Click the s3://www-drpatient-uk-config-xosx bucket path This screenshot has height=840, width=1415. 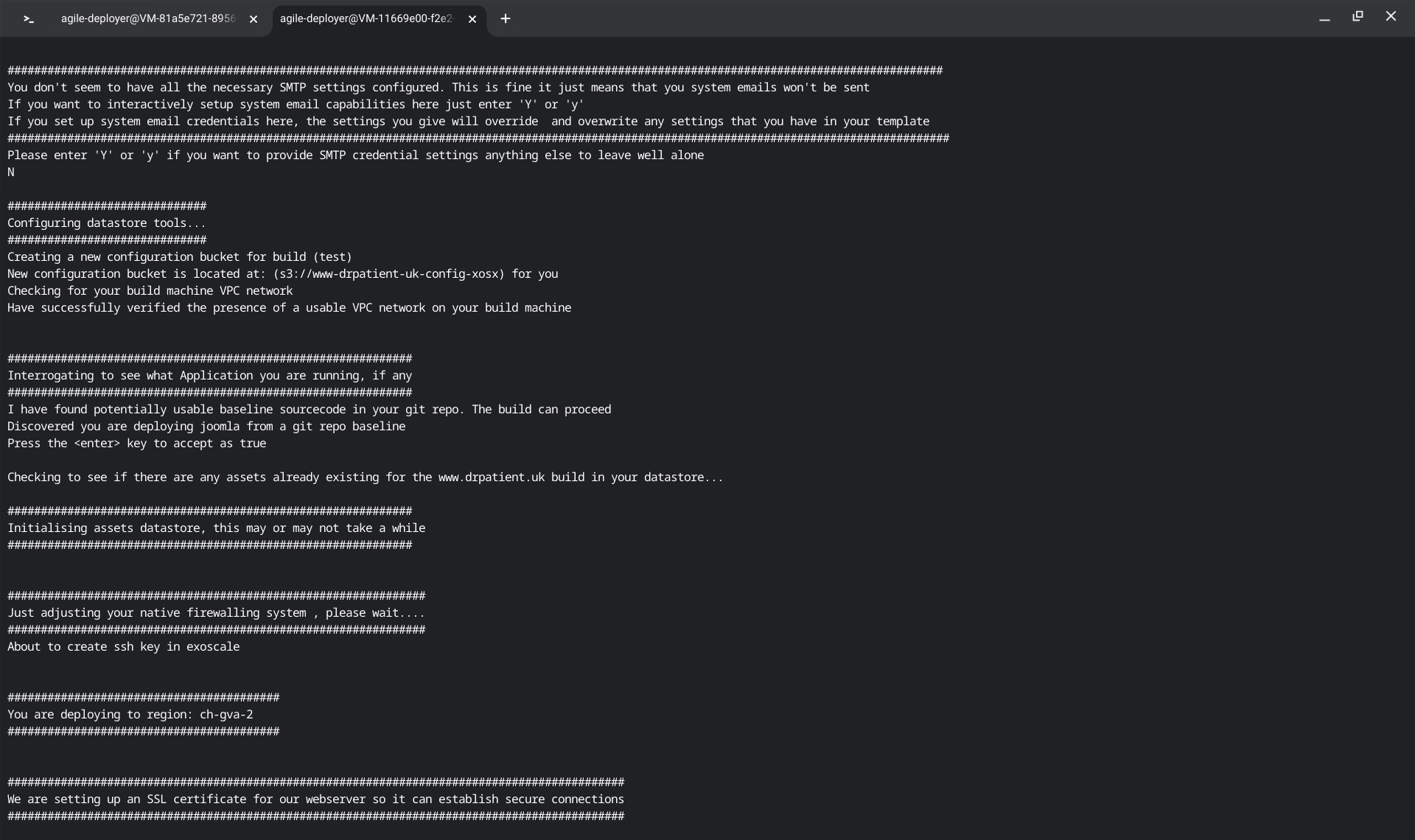pos(388,274)
